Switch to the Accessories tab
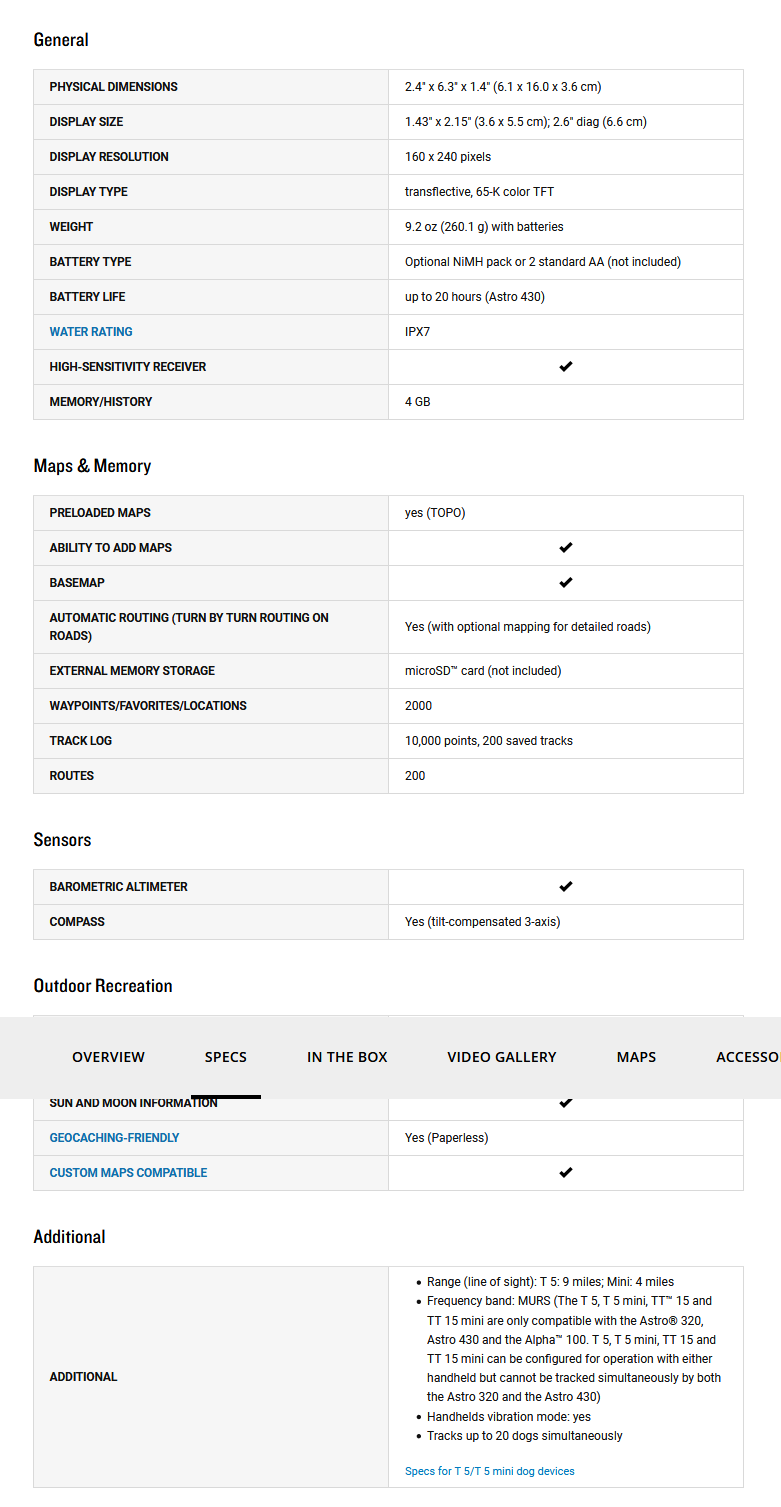This screenshot has width=781, height=1507. 748,1057
